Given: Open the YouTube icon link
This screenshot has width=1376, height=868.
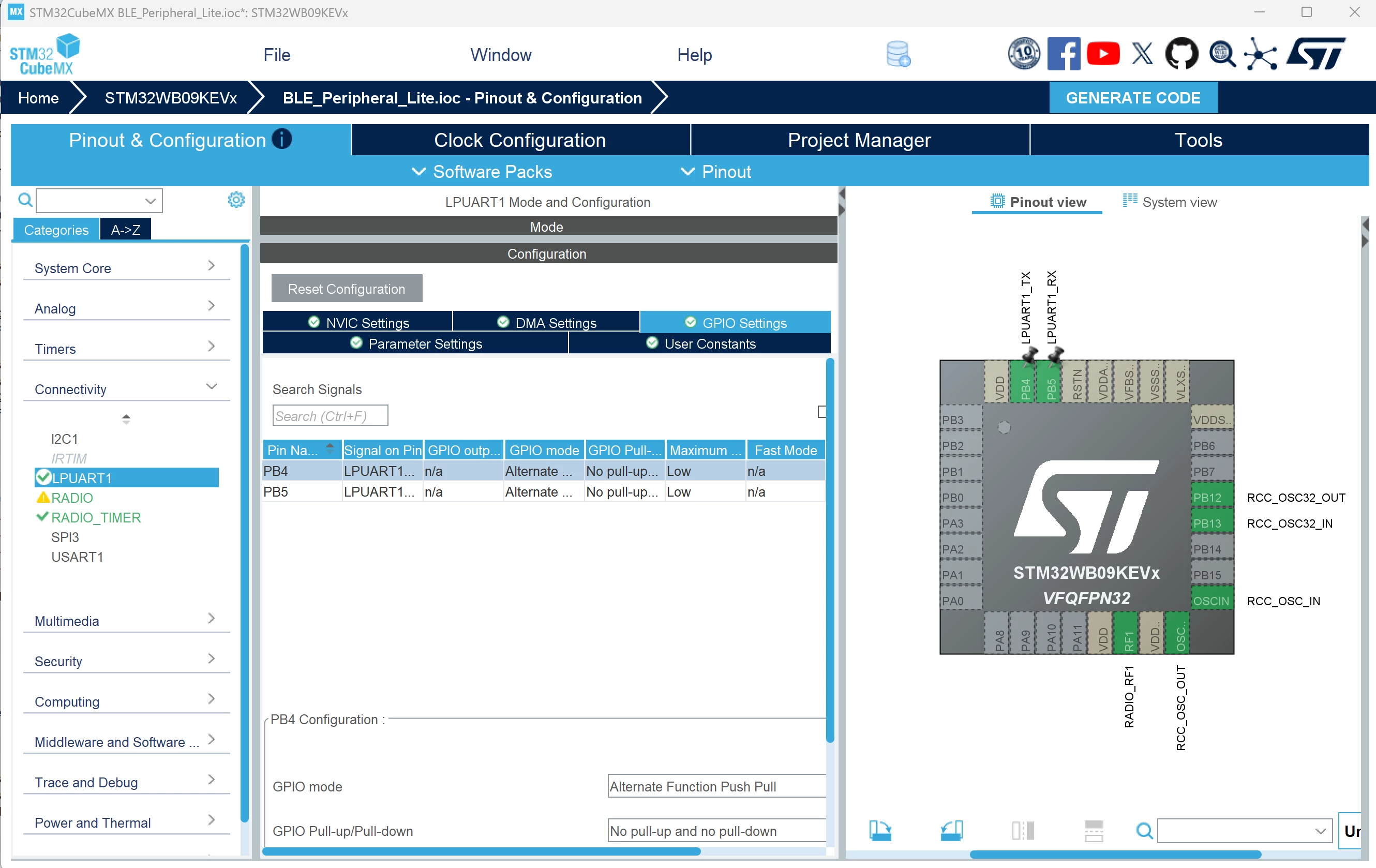Looking at the screenshot, I should pyautogui.click(x=1103, y=54).
